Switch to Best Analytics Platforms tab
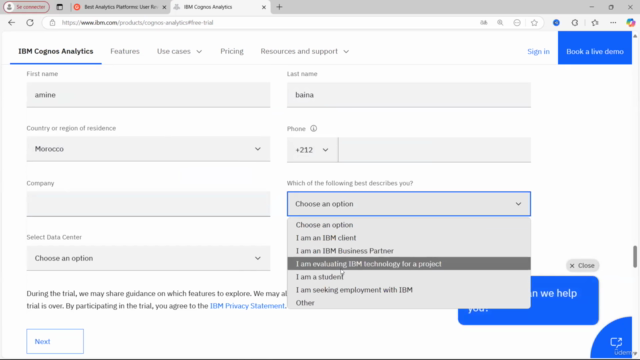 (120, 7)
